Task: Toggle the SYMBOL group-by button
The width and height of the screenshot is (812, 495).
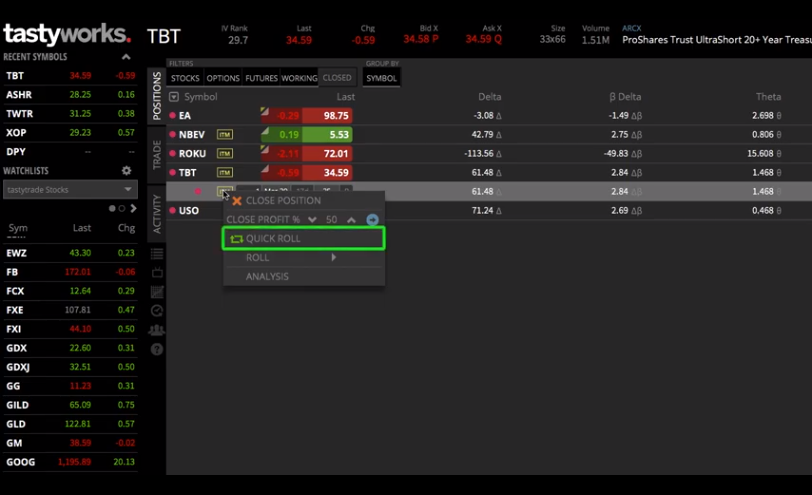Action: (x=382, y=78)
